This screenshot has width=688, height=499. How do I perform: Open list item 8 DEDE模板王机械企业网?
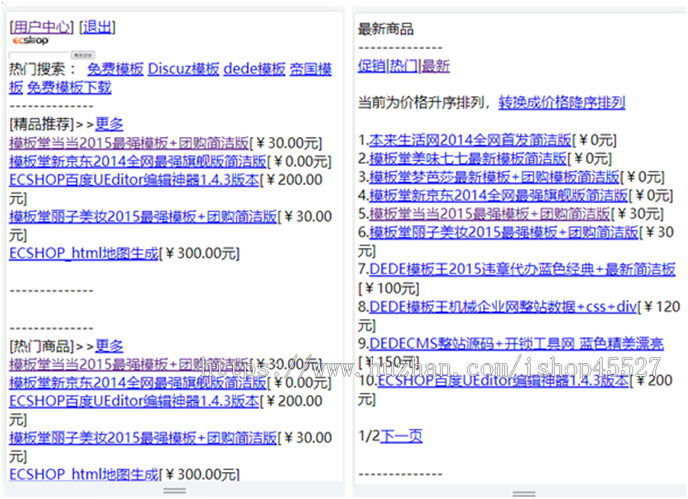[503, 306]
